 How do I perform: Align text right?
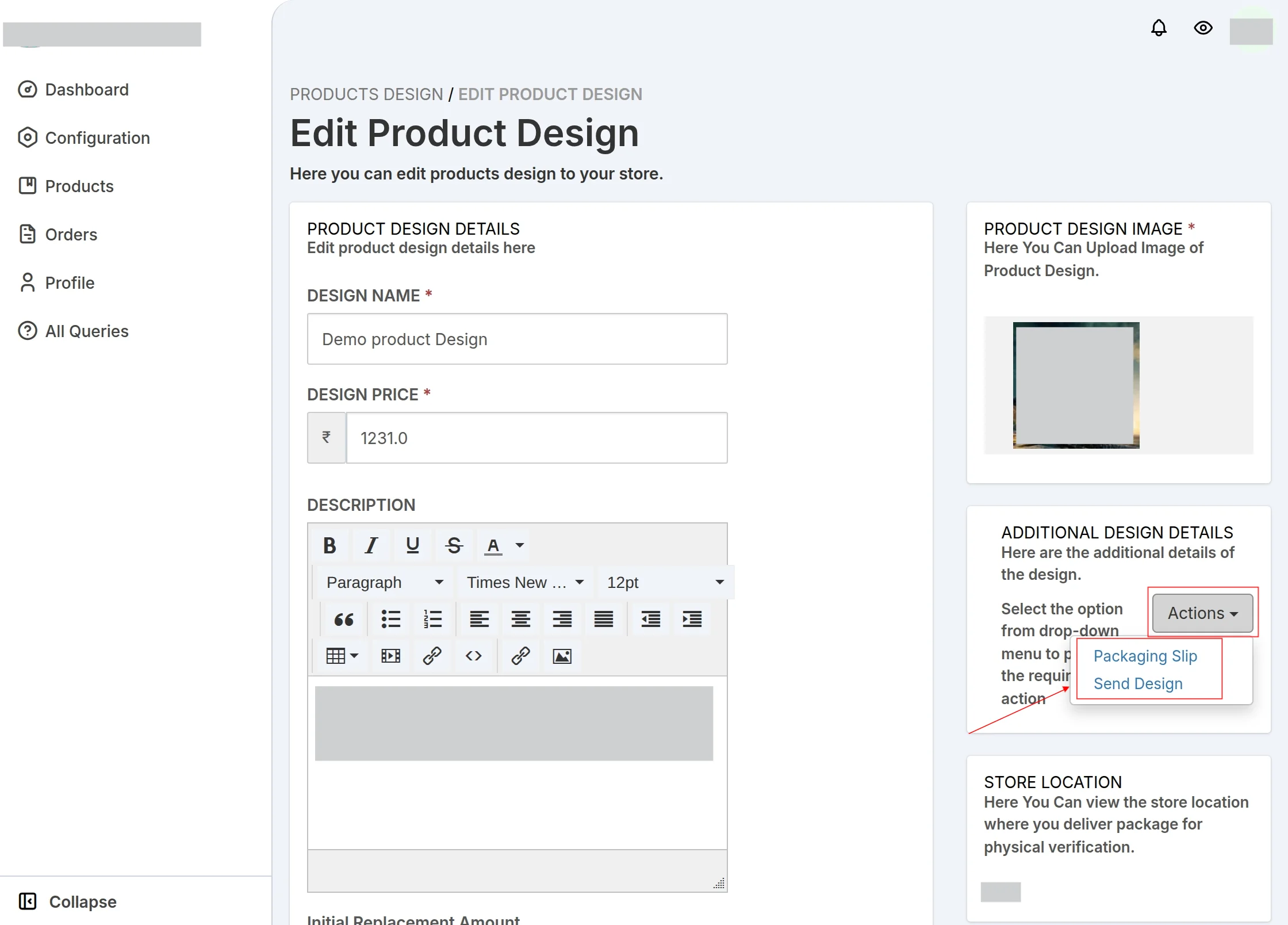[x=562, y=619]
